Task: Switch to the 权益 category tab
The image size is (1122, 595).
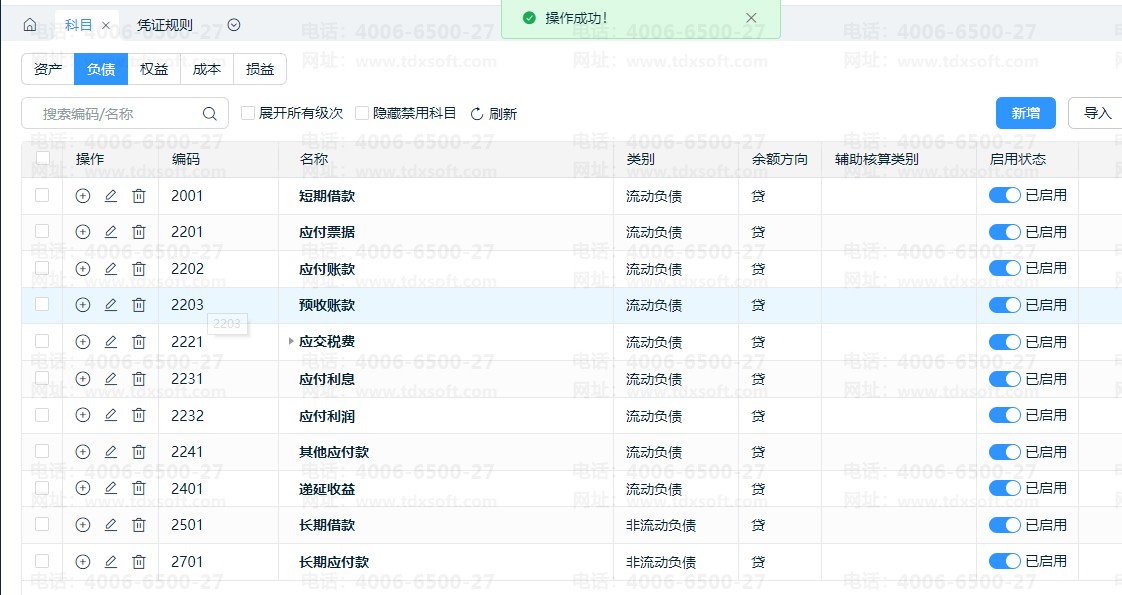Action: [x=154, y=69]
